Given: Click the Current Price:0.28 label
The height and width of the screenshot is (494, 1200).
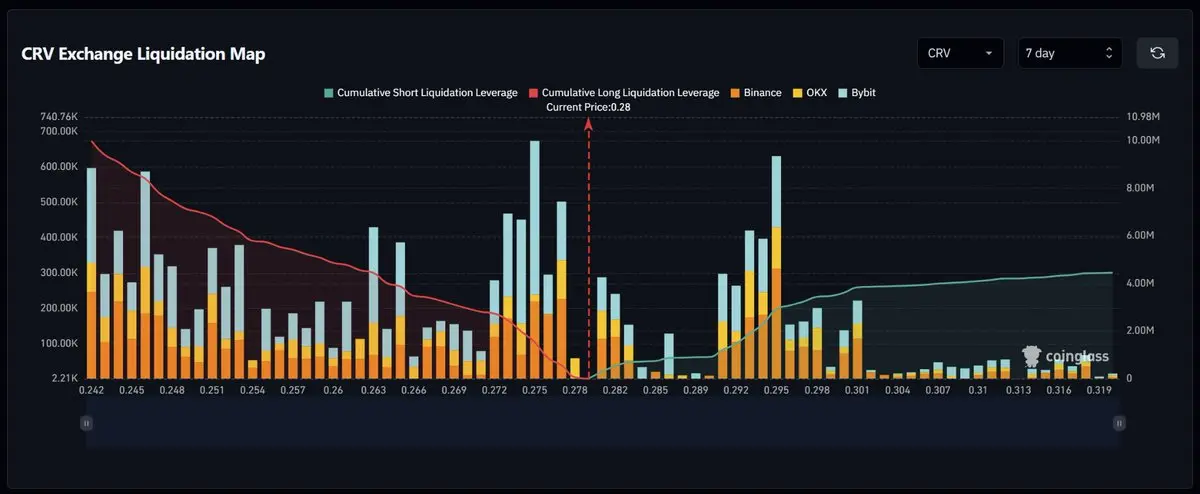Looking at the screenshot, I should (588, 107).
